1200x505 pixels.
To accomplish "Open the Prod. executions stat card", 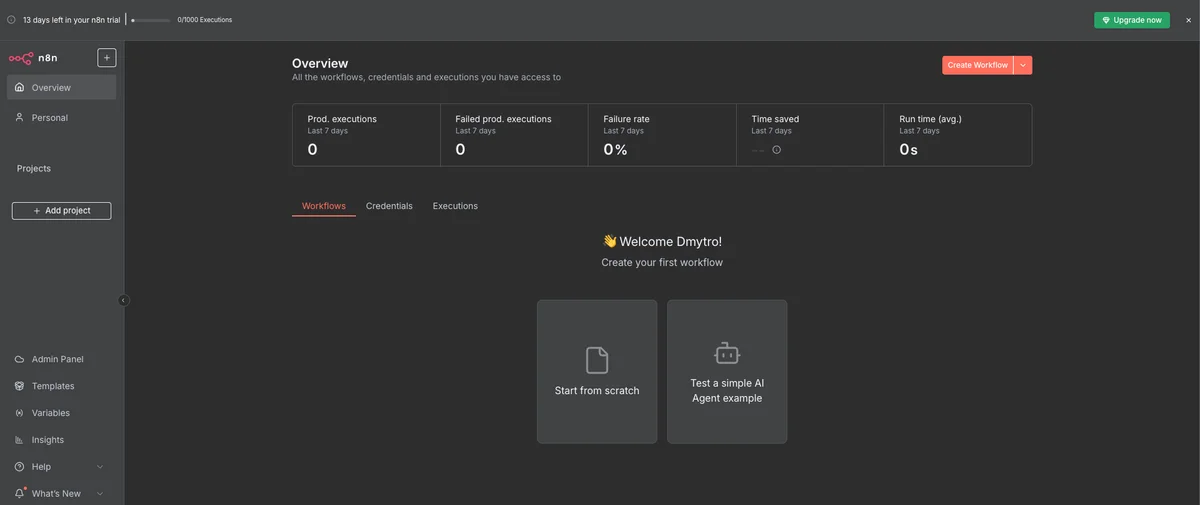I will (x=366, y=135).
